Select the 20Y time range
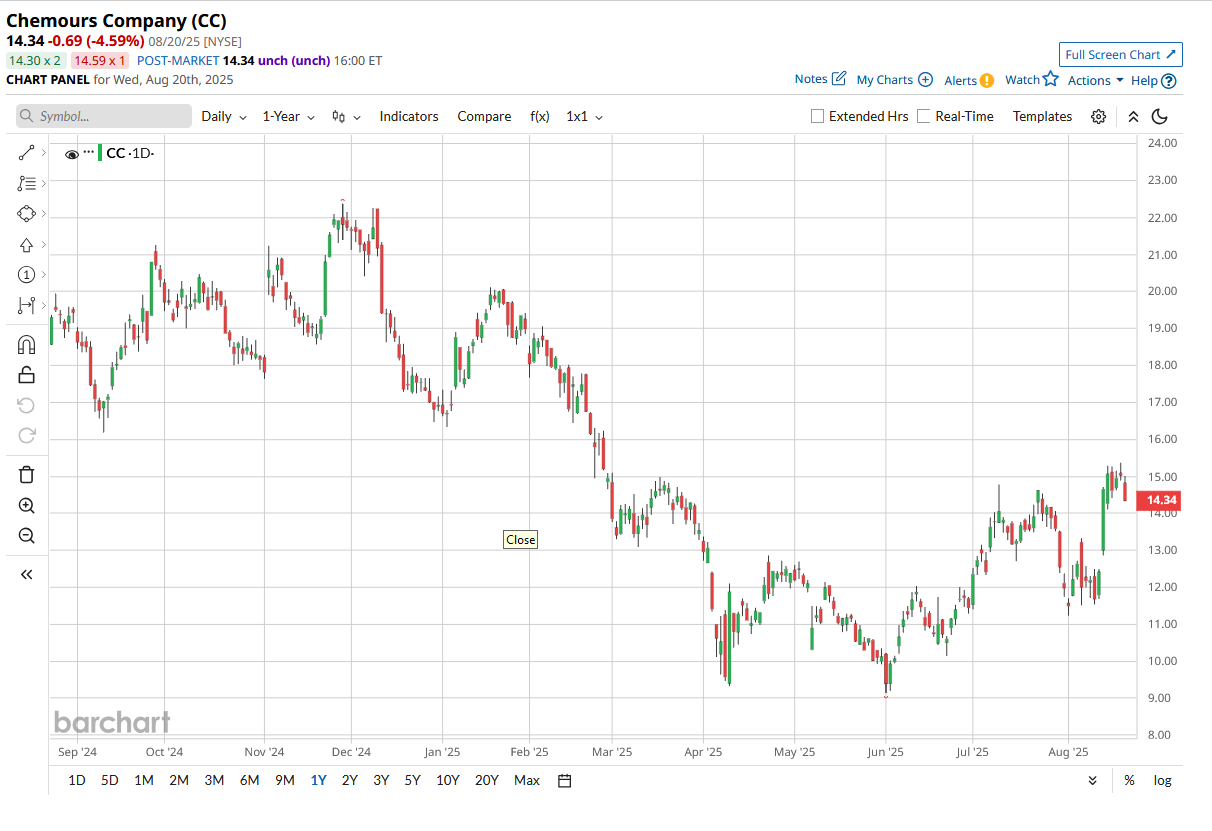This screenshot has width=1212, height=831. (x=486, y=781)
